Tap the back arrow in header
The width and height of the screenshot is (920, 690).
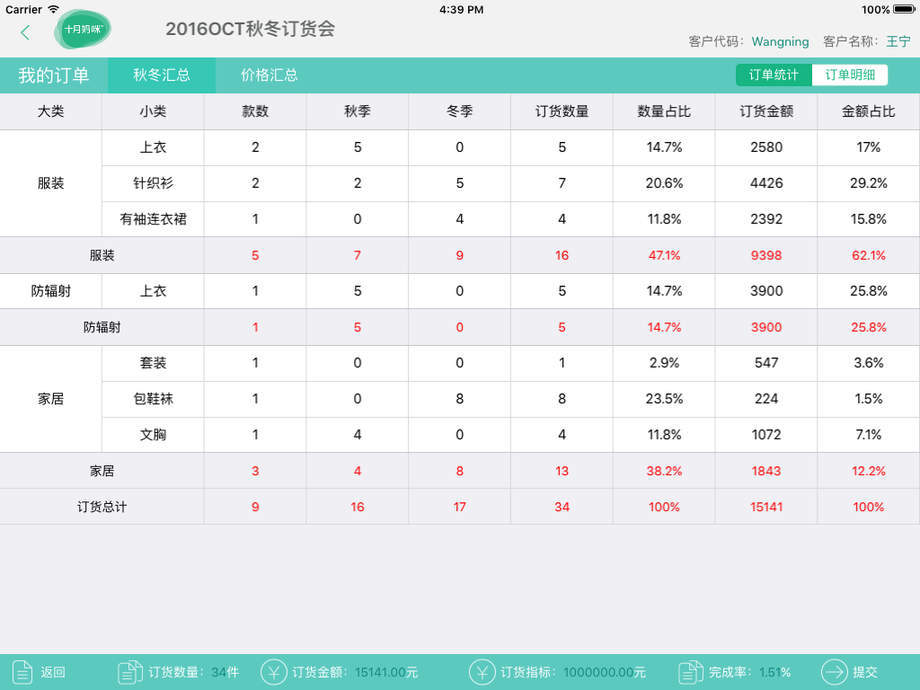pyautogui.click(x=25, y=32)
